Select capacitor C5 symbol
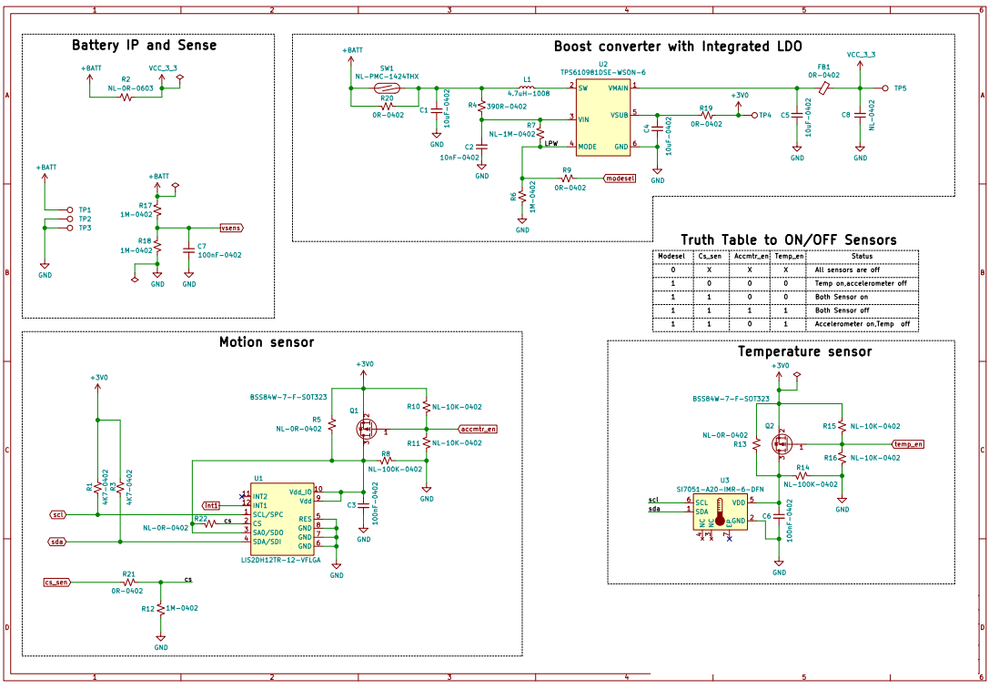The image size is (999, 691). tap(796, 115)
